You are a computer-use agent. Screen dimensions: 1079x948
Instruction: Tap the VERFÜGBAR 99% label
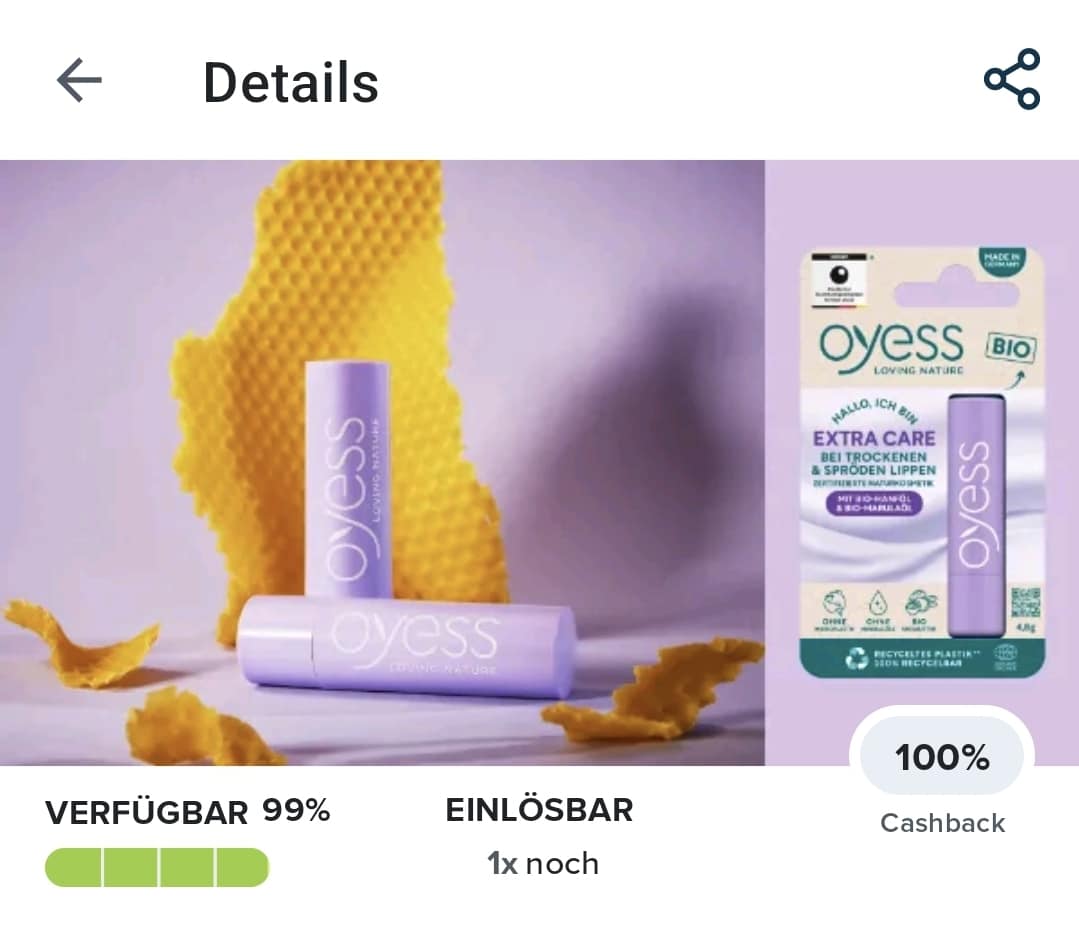pos(187,812)
